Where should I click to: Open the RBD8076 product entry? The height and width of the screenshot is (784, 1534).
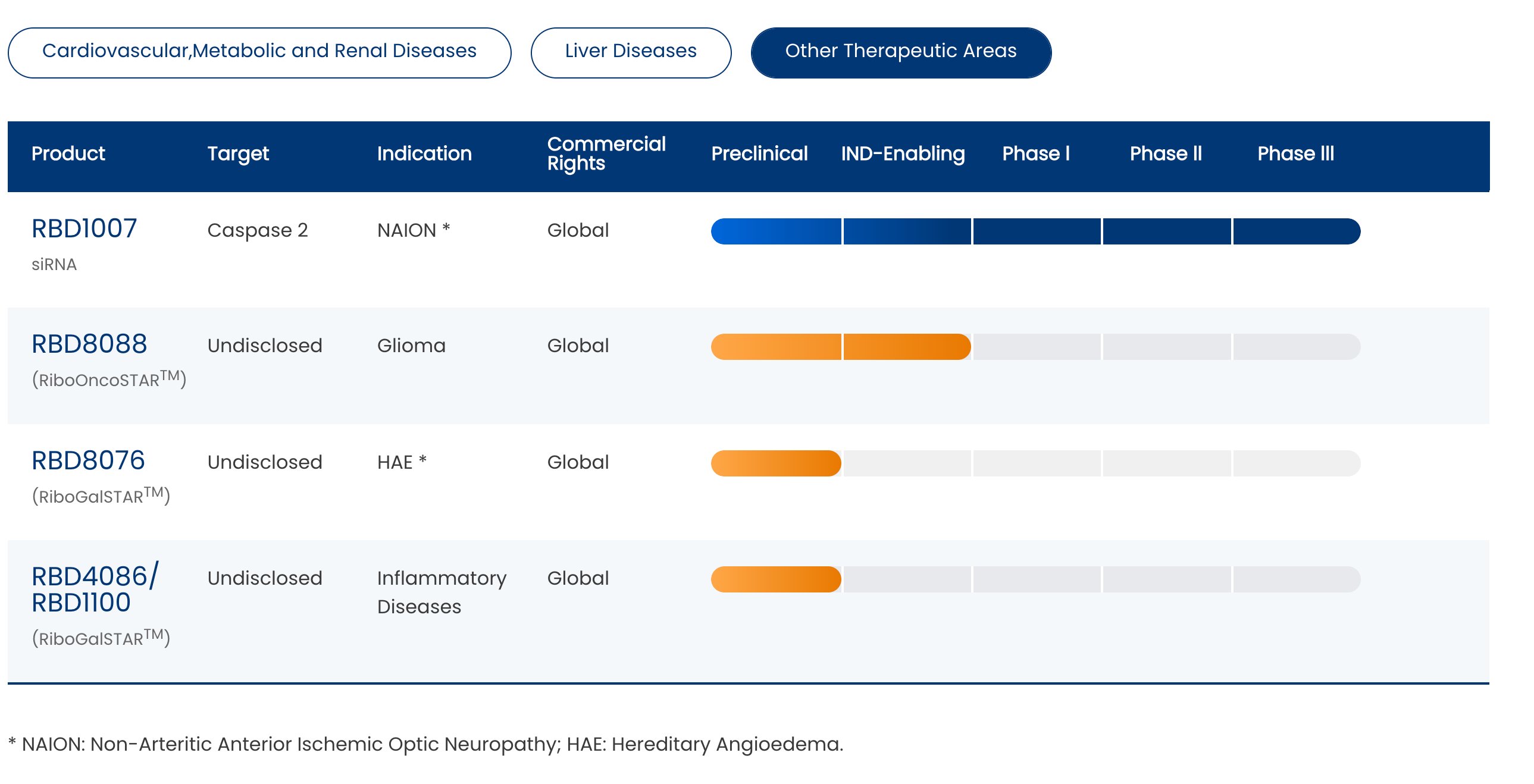pos(88,461)
